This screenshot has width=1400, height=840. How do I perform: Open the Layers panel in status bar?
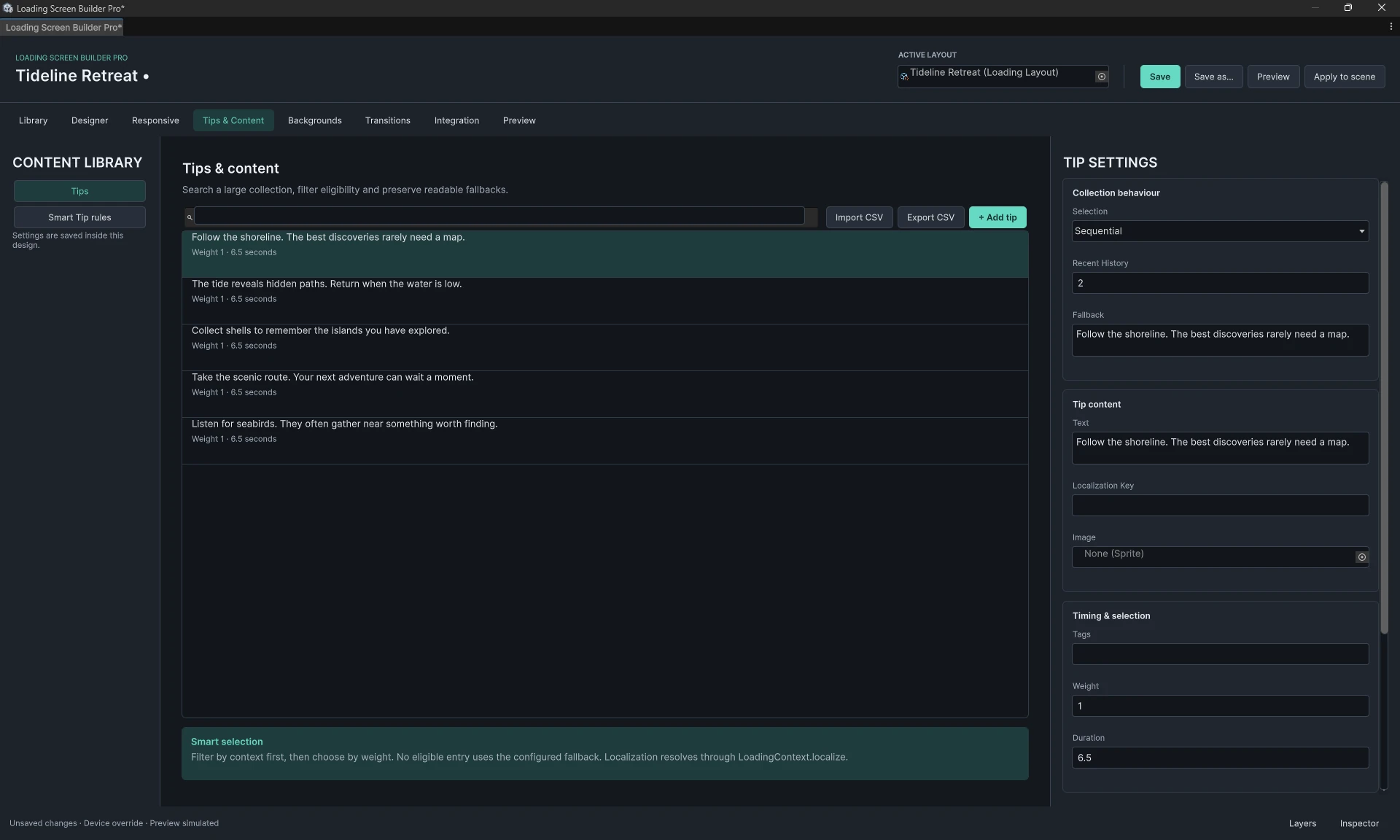coord(1302,823)
